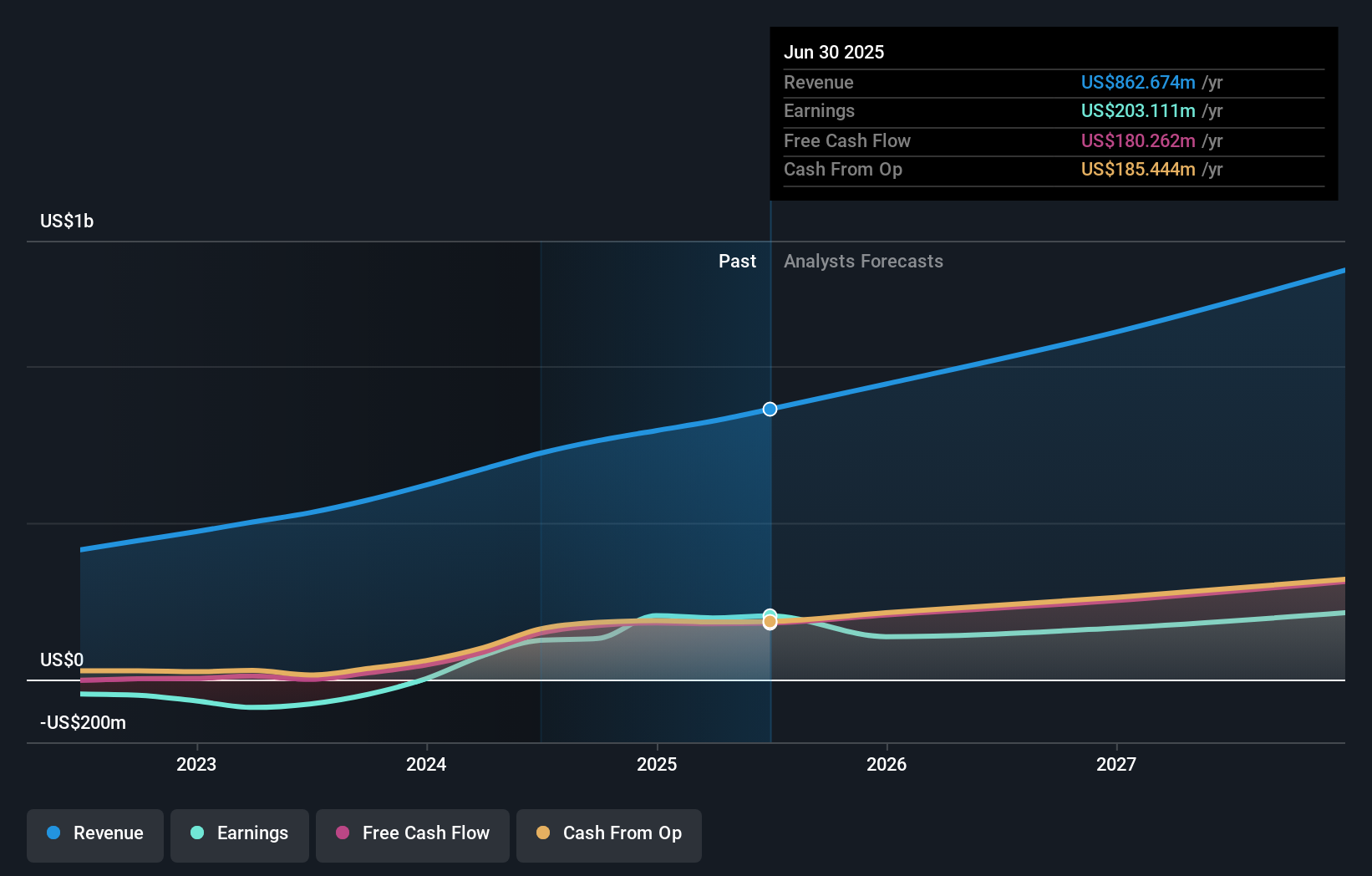The height and width of the screenshot is (876, 1372).
Task: Switch to the Past section of the chart
Action: [x=737, y=261]
